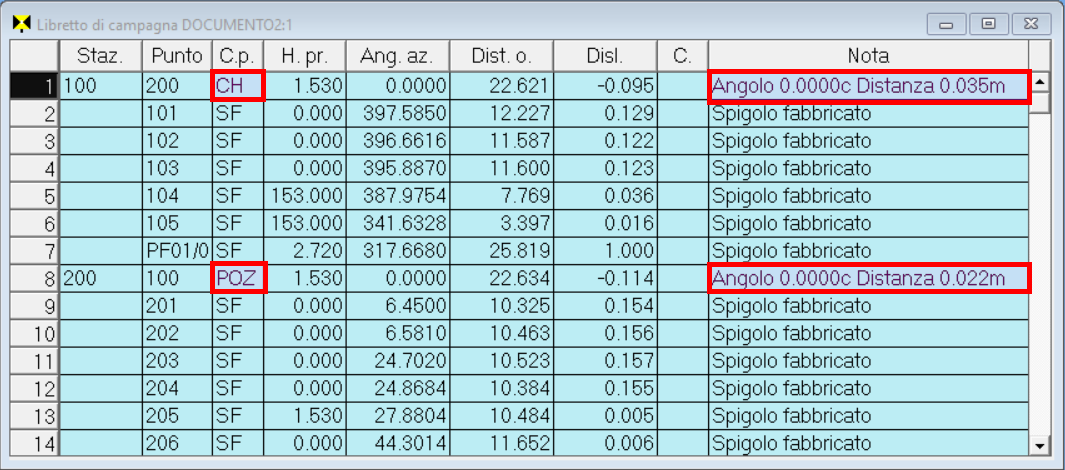Click the Nota column header
The width and height of the screenshot is (1065, 470).
click(x=868, y=56)
